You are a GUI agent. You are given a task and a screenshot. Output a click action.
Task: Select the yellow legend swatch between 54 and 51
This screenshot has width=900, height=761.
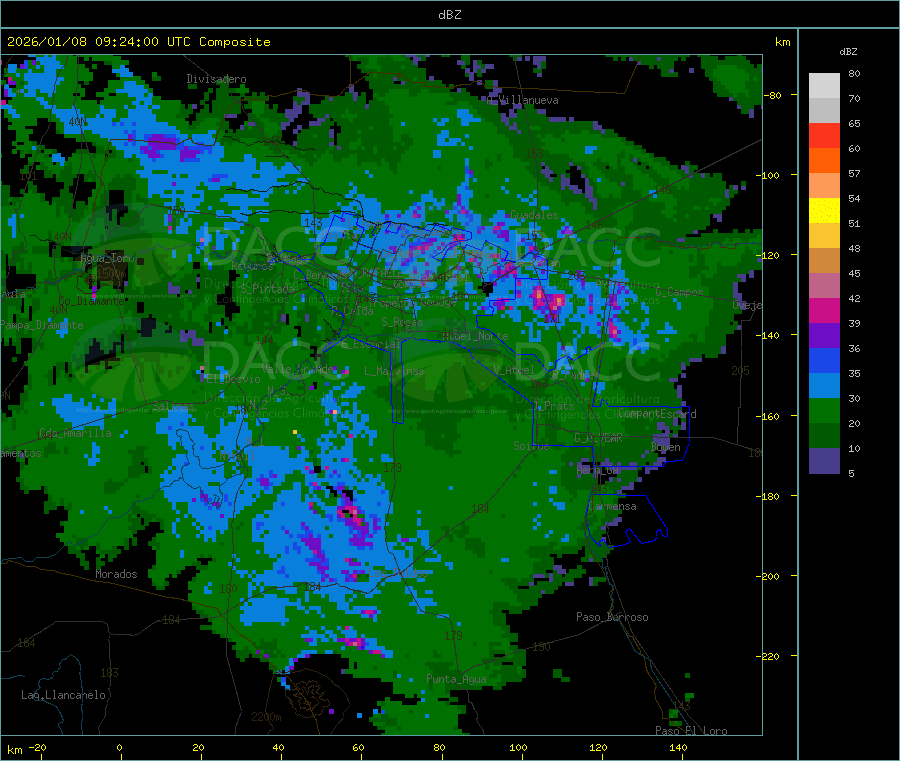click(x=824, y=211)
